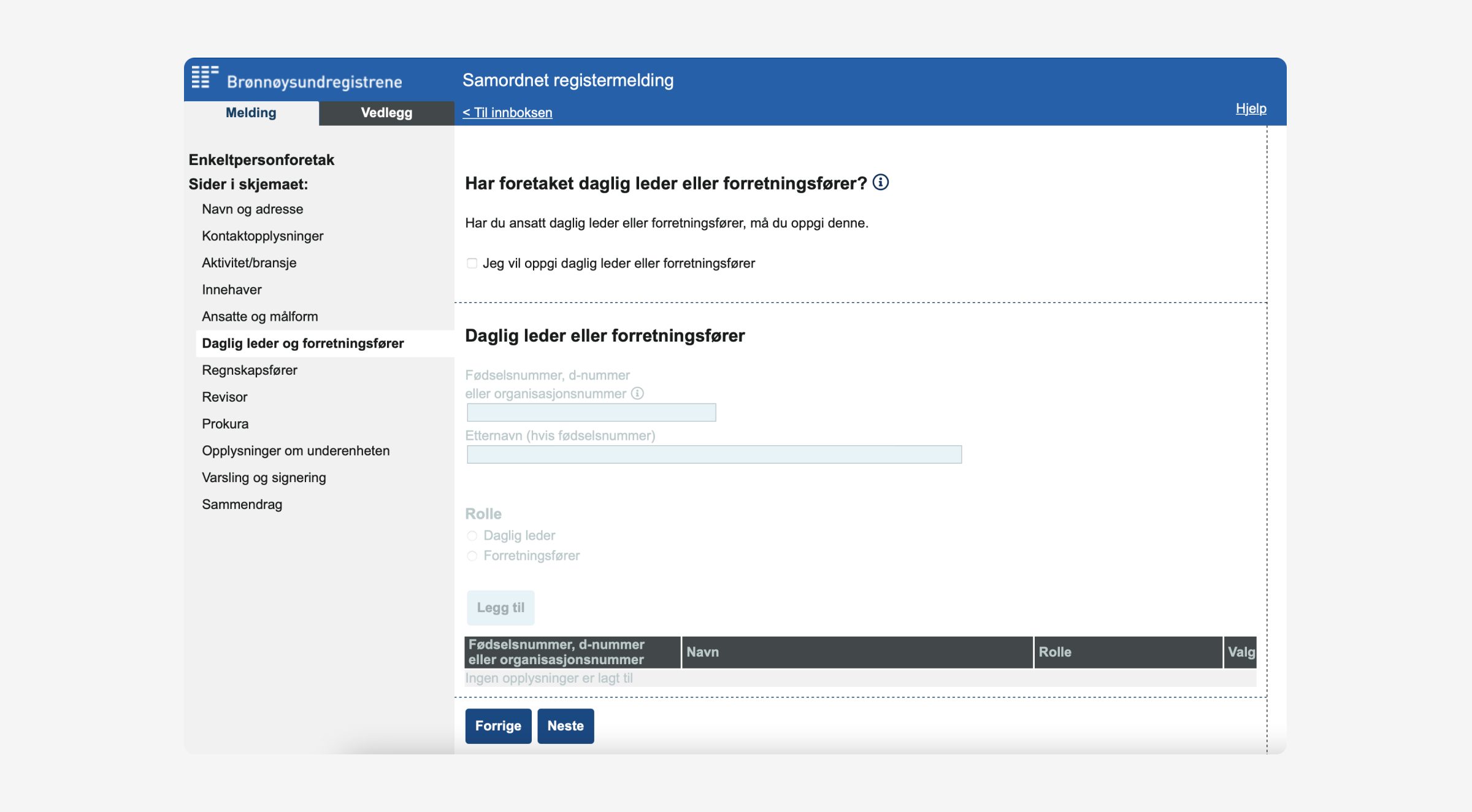Navigate to Sammendrag in sidebar
The width and height of the screenshot is (1472, 812).
(242, 504)
